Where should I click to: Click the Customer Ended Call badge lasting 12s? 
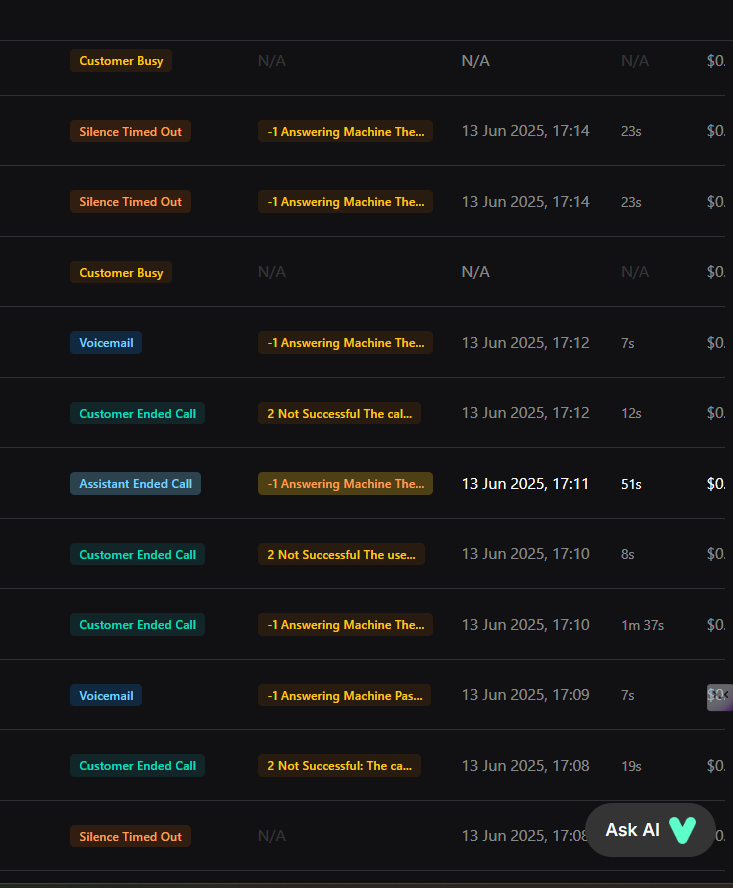pos(137,413)
